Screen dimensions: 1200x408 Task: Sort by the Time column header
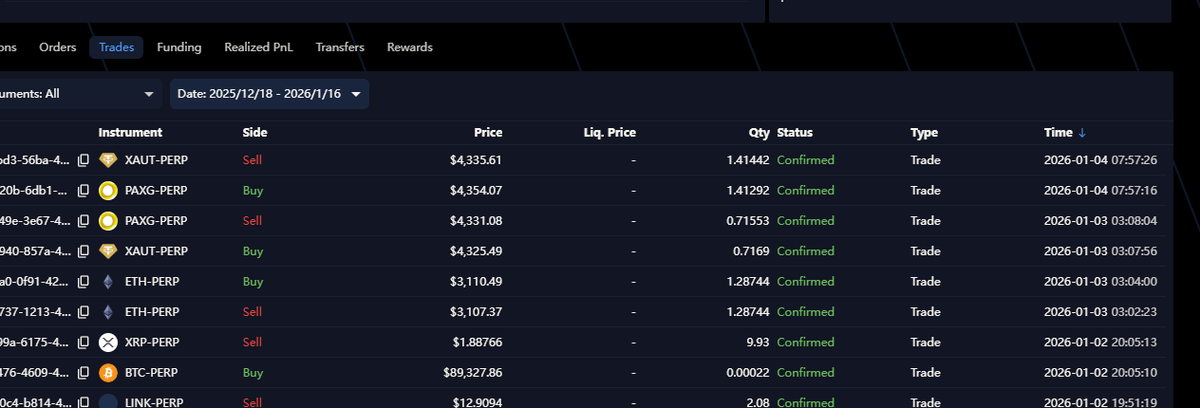(x=1058, y=132)
